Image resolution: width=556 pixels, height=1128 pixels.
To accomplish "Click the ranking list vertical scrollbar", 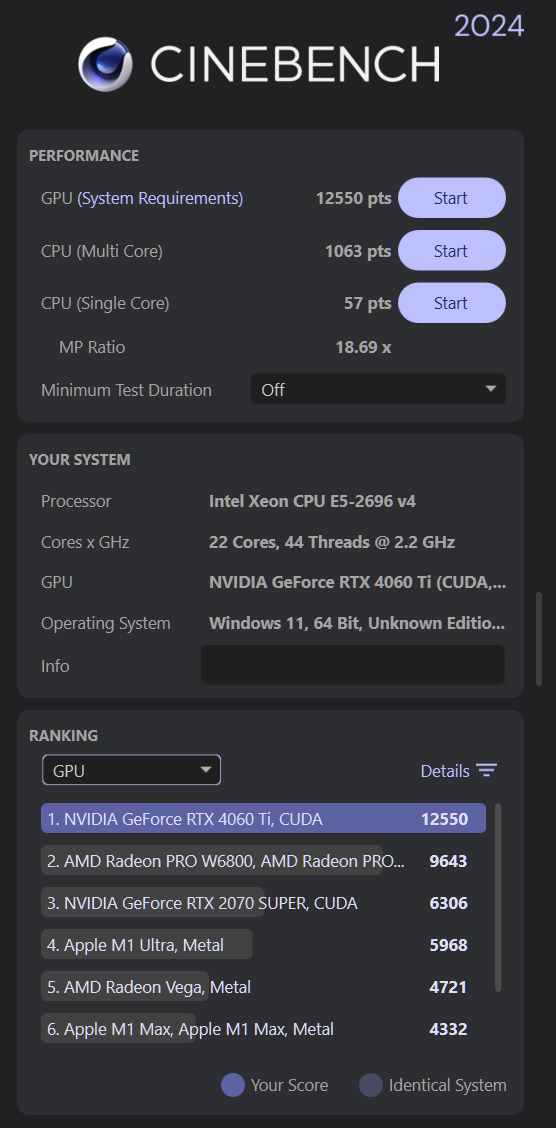I will pos(498,898).
